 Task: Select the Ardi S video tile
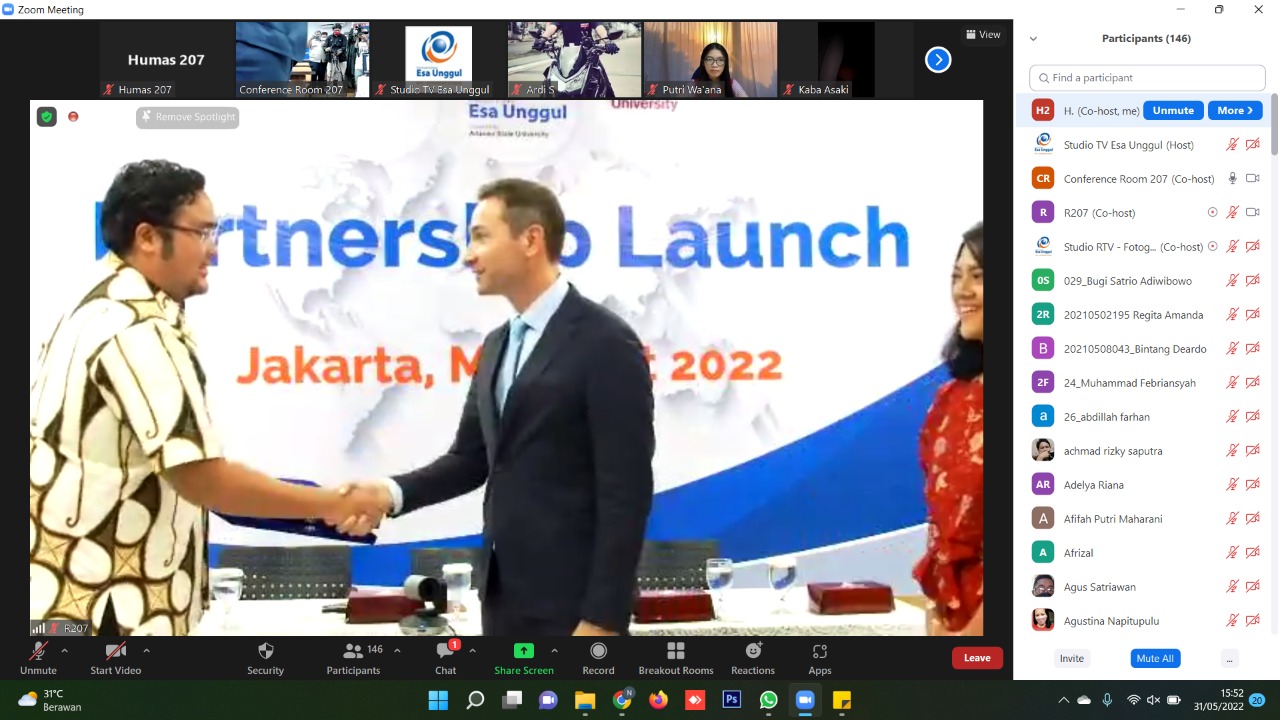(574, 60)
